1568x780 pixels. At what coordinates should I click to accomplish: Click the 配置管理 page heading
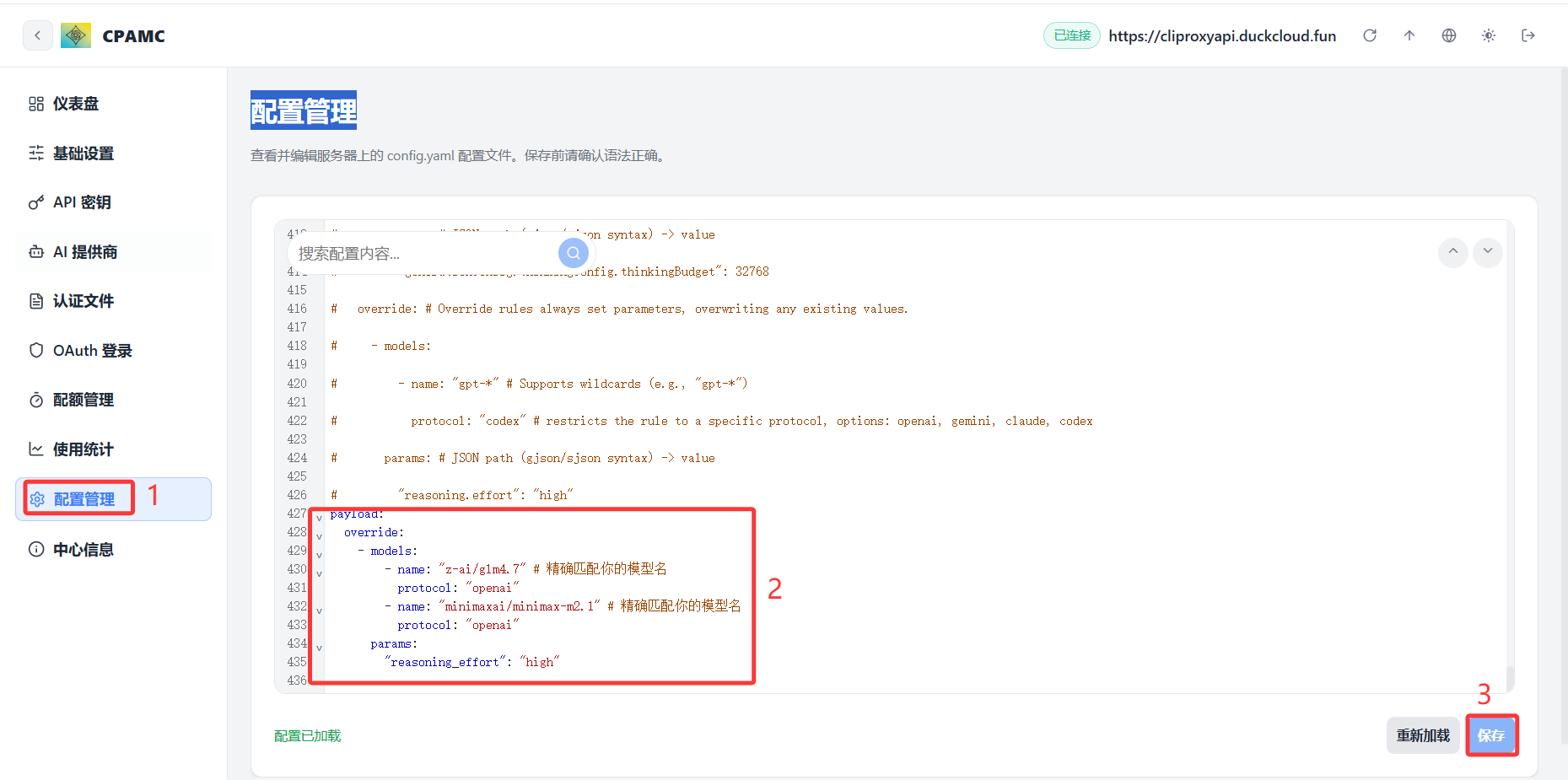click(x=304, y=110)
